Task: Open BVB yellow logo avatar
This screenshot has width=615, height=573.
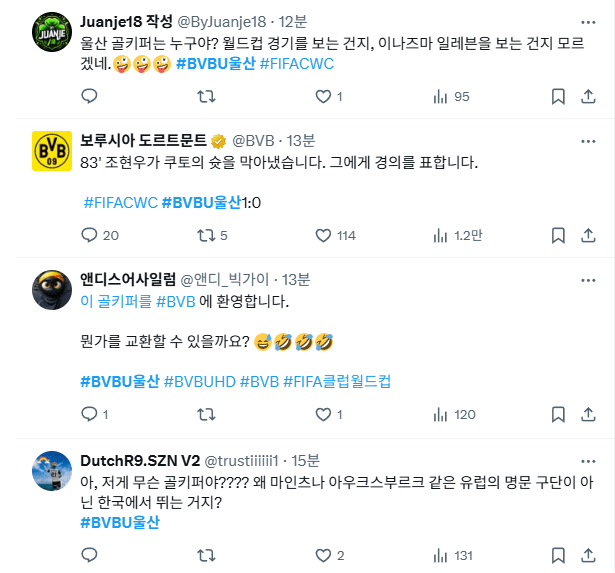Action: pyautogui.click(x=52, y=151)
